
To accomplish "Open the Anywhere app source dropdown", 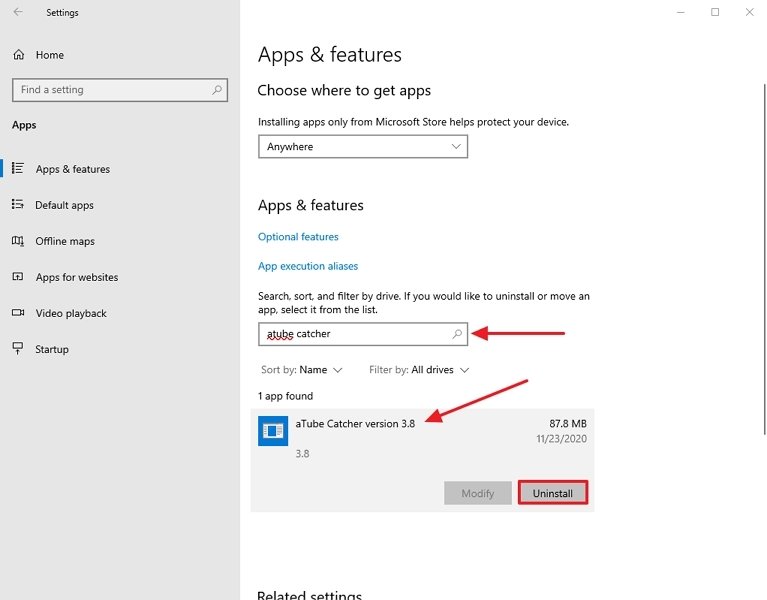I will (x=362, y=147).
